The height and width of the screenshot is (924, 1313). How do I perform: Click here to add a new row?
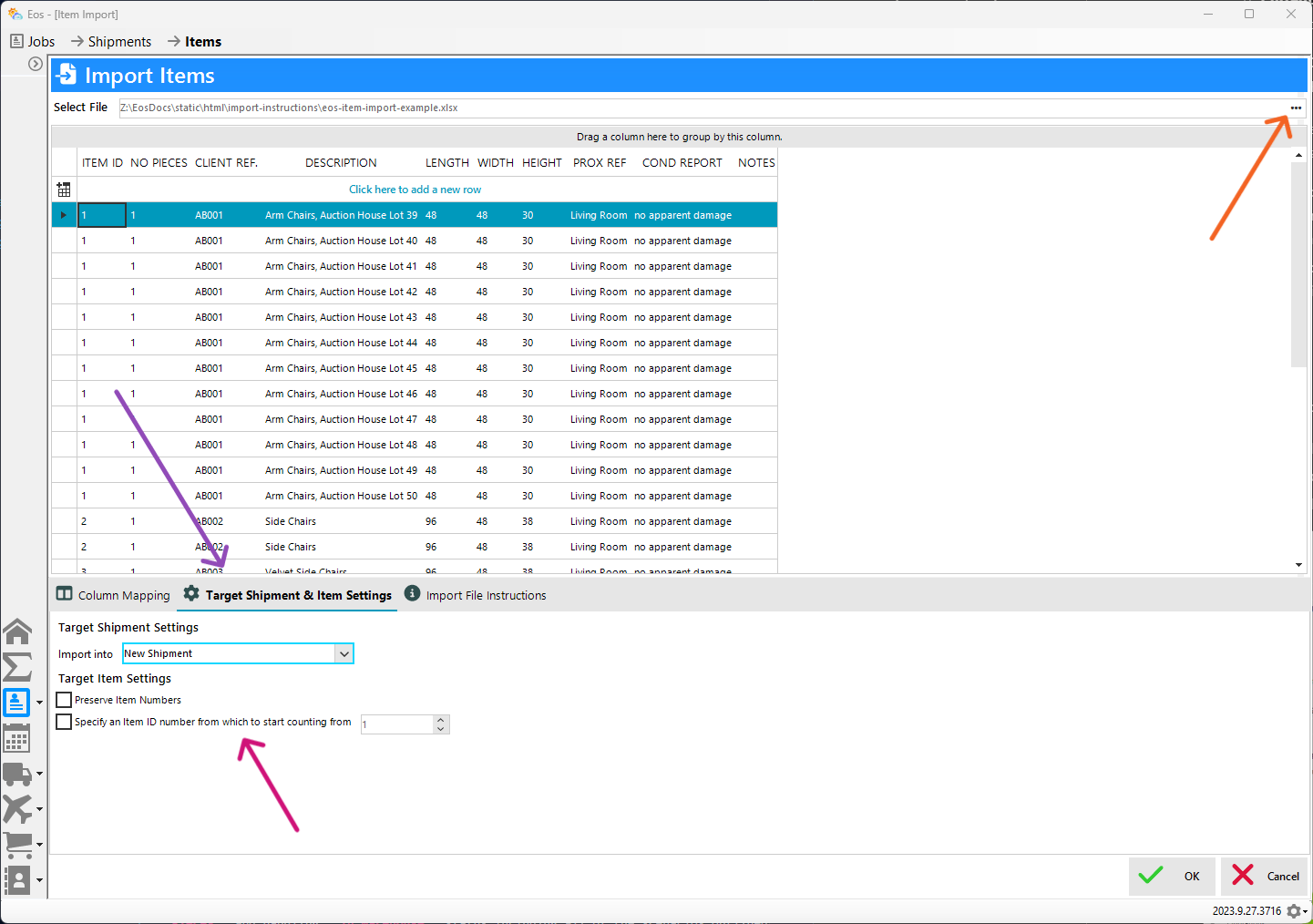[x=415, y=189]
